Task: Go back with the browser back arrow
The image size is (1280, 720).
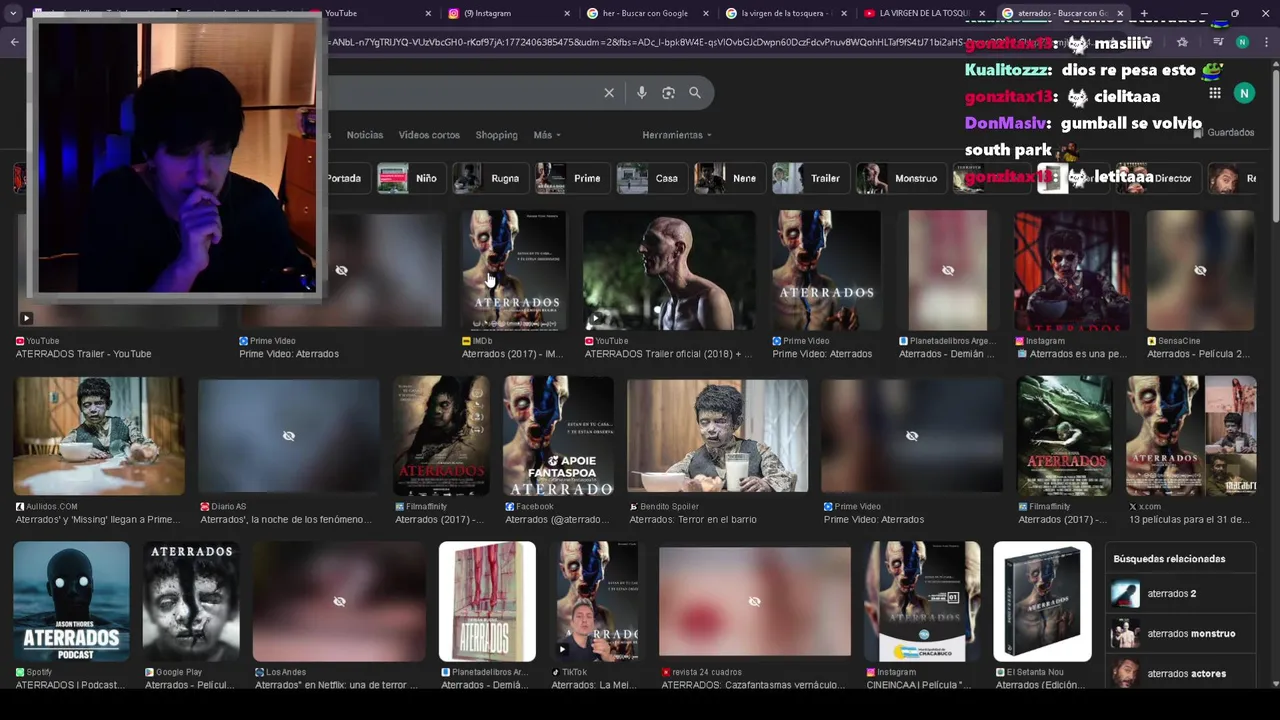Action: click(14, 42)
